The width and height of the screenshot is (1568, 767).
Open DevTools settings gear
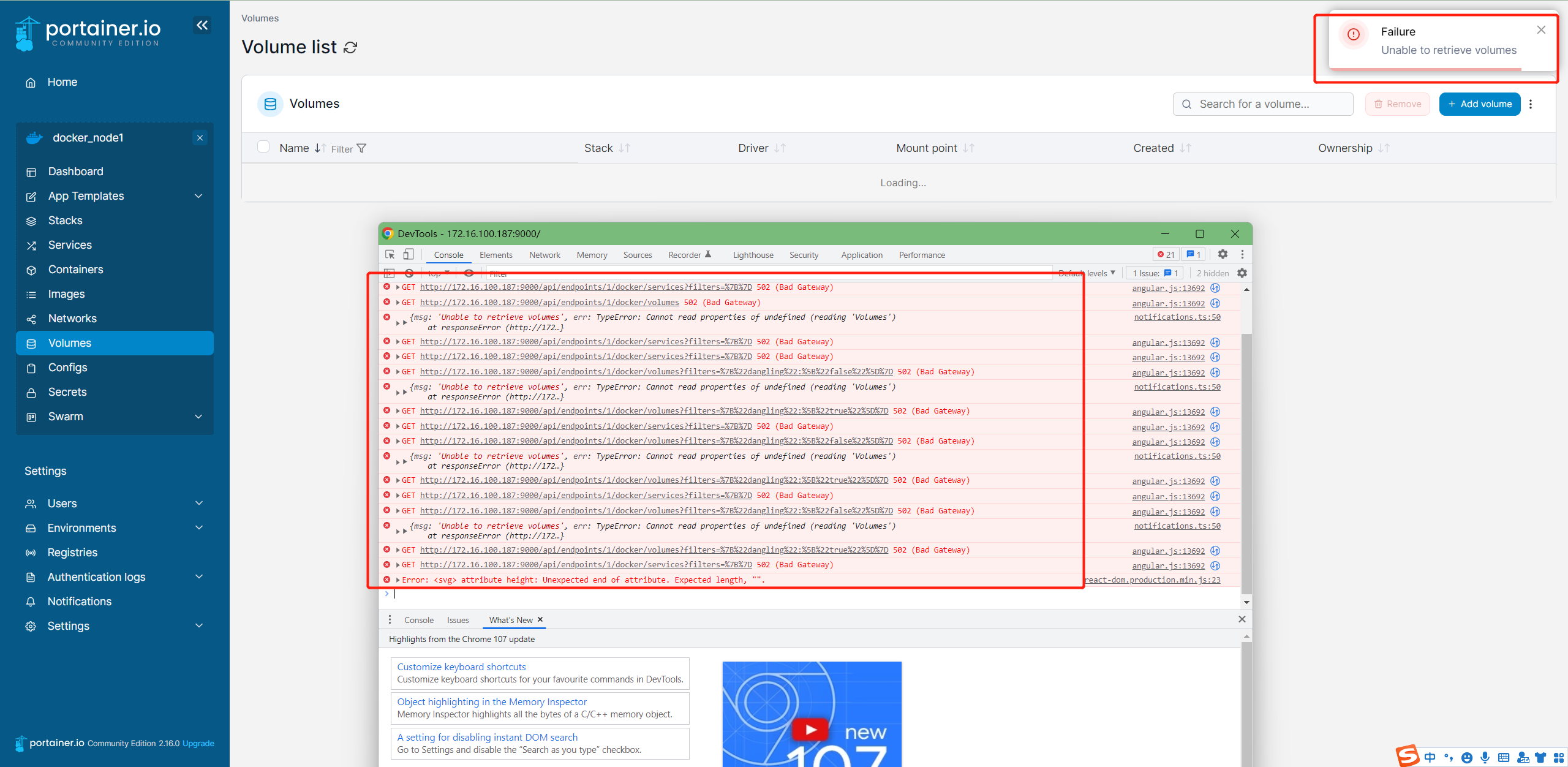(1223, 254)
